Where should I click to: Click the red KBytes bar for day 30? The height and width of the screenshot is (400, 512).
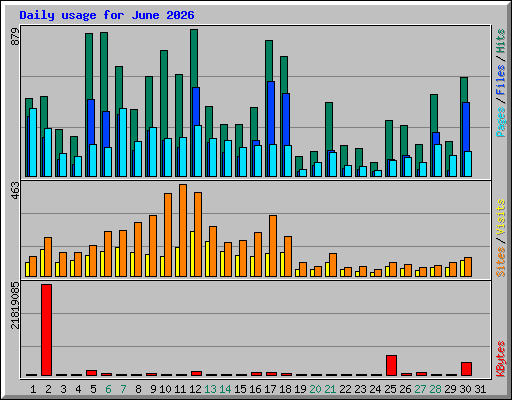[x=466, y=369]
